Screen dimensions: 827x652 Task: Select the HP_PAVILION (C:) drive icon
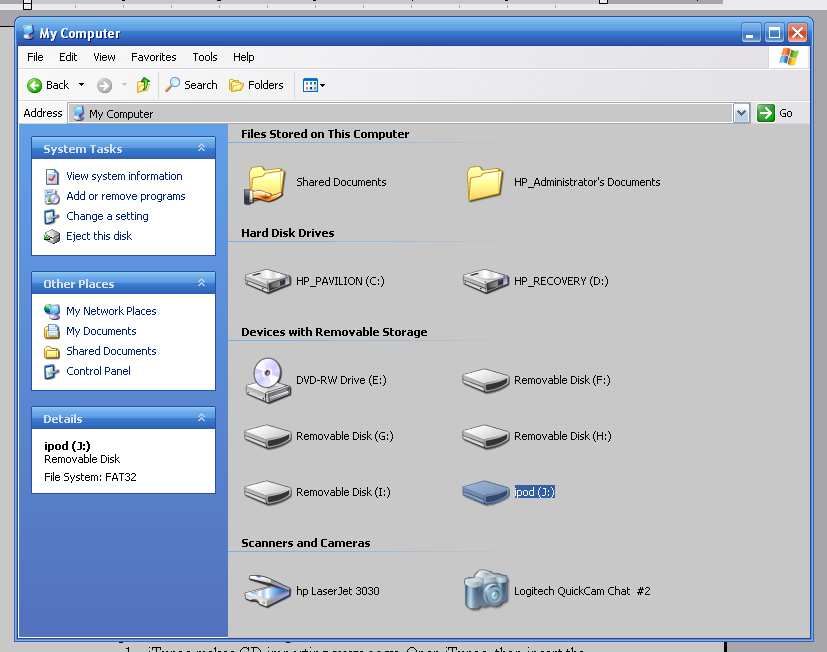coord(267,281)
